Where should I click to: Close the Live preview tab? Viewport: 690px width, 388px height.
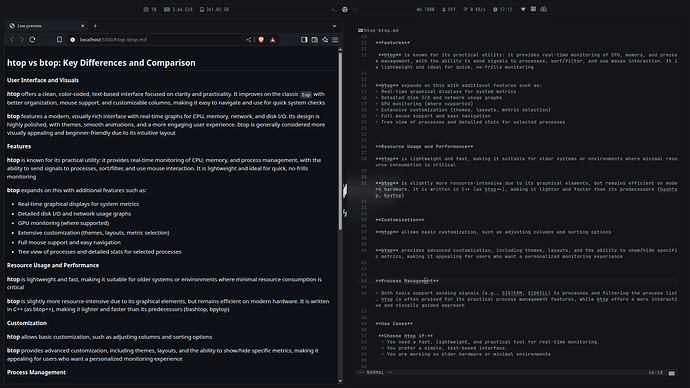(82, 26)
